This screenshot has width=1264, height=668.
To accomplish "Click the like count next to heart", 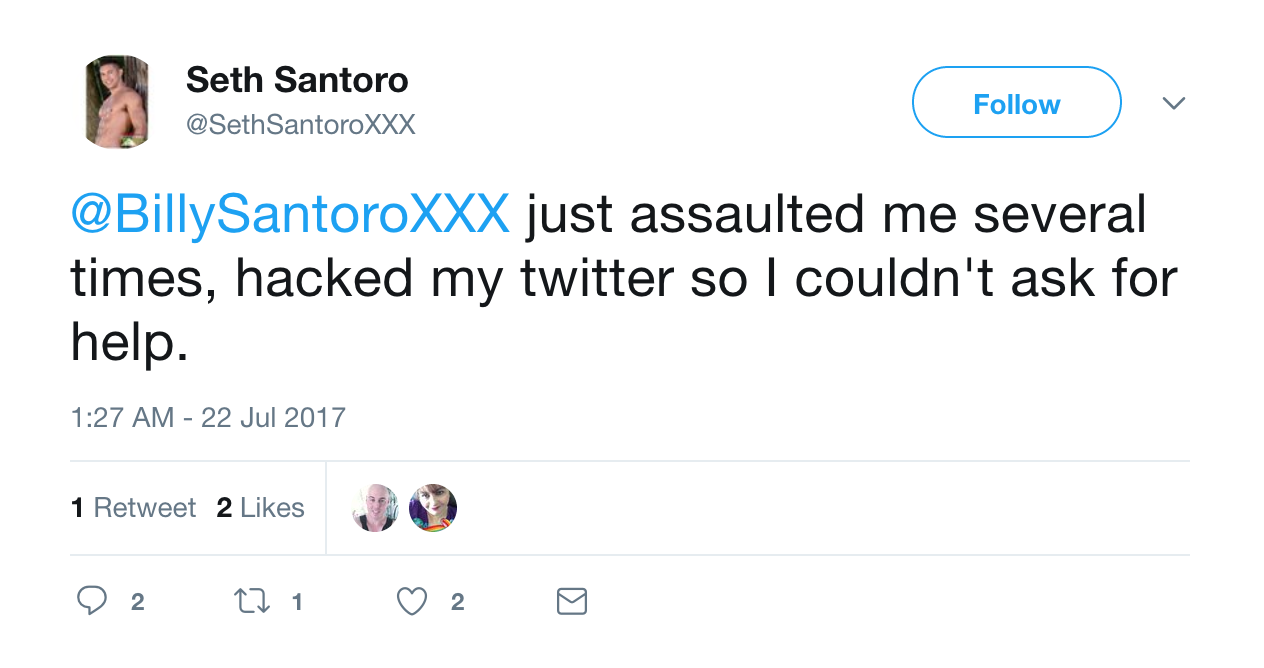I will tap(457, 602).
